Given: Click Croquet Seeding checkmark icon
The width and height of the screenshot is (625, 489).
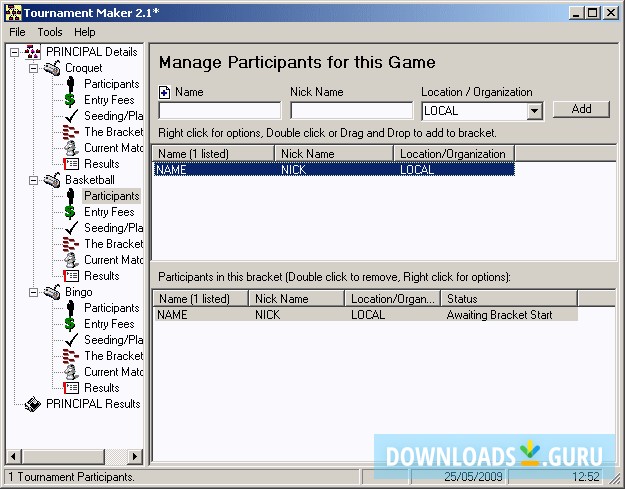Looking at the screenshot, I should pos(71,116).
